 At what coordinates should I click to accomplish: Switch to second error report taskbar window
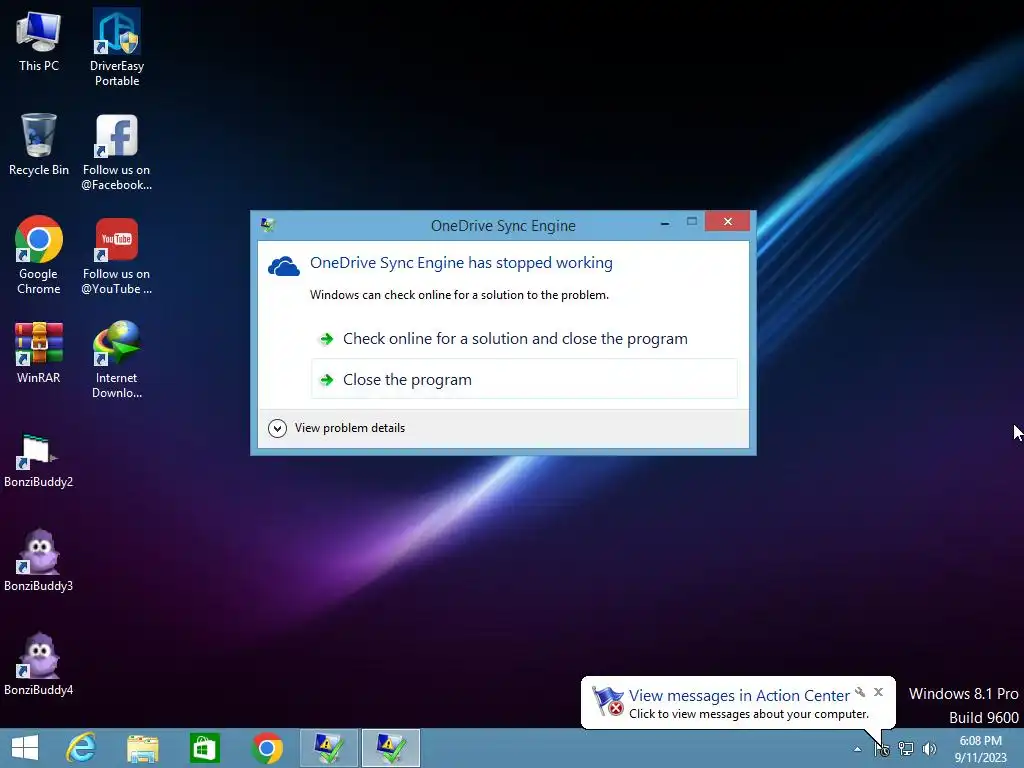point(391,748)
